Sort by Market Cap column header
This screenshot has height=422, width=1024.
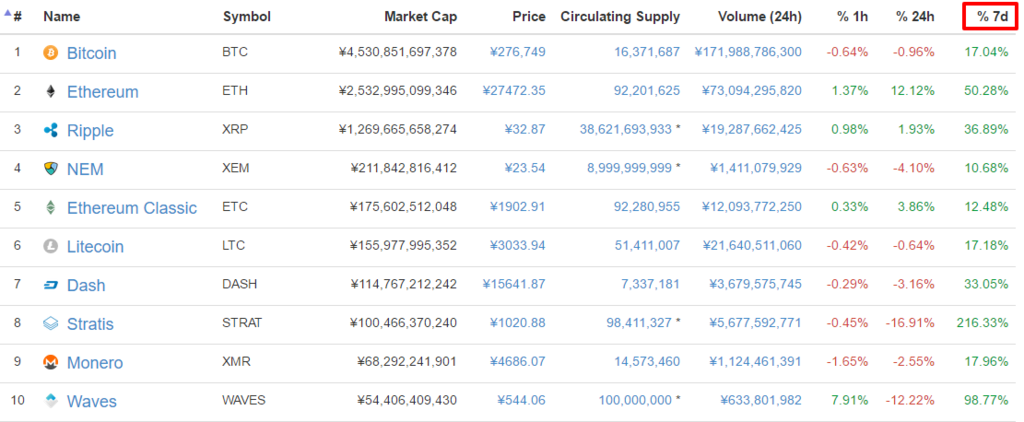pyautogui.click(x=421, y=17)
